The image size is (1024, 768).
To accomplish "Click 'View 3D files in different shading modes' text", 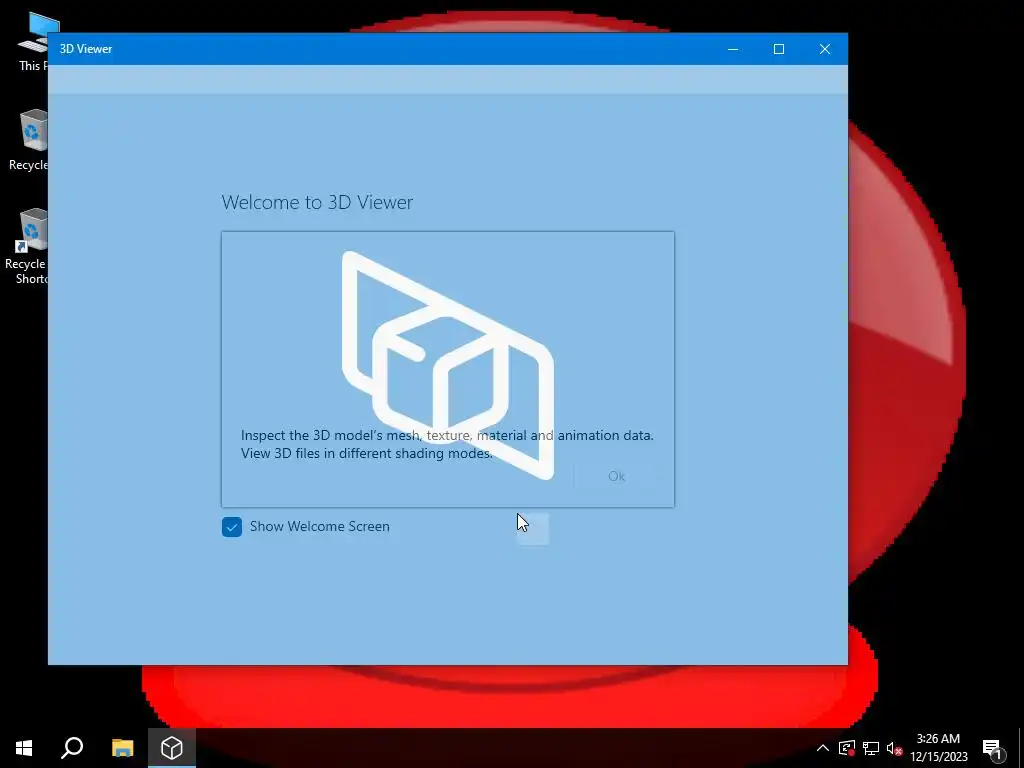I will [366, 453].
